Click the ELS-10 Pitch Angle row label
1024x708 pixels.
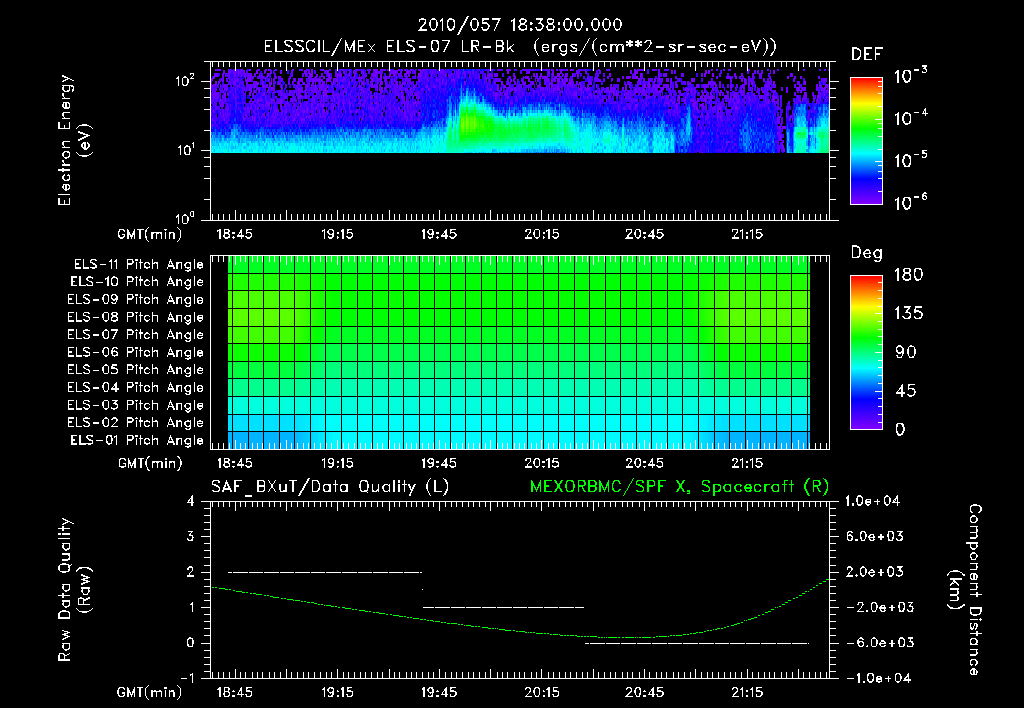point(137,282)
